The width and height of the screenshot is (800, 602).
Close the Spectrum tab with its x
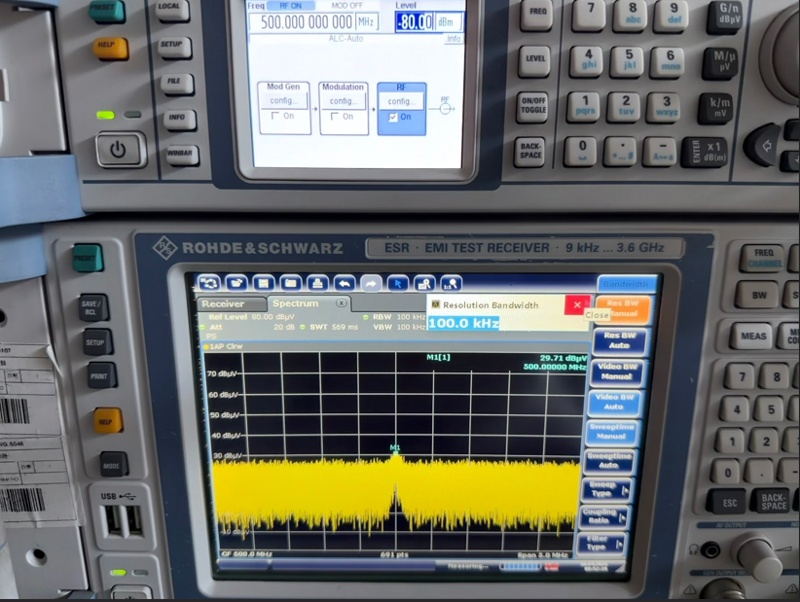coord(341,303)
